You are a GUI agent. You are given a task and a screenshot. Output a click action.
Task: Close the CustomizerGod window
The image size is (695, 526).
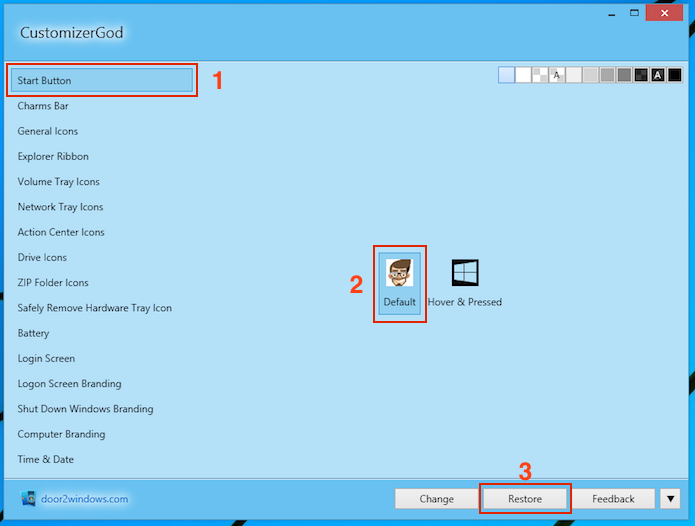click(664, 13)
